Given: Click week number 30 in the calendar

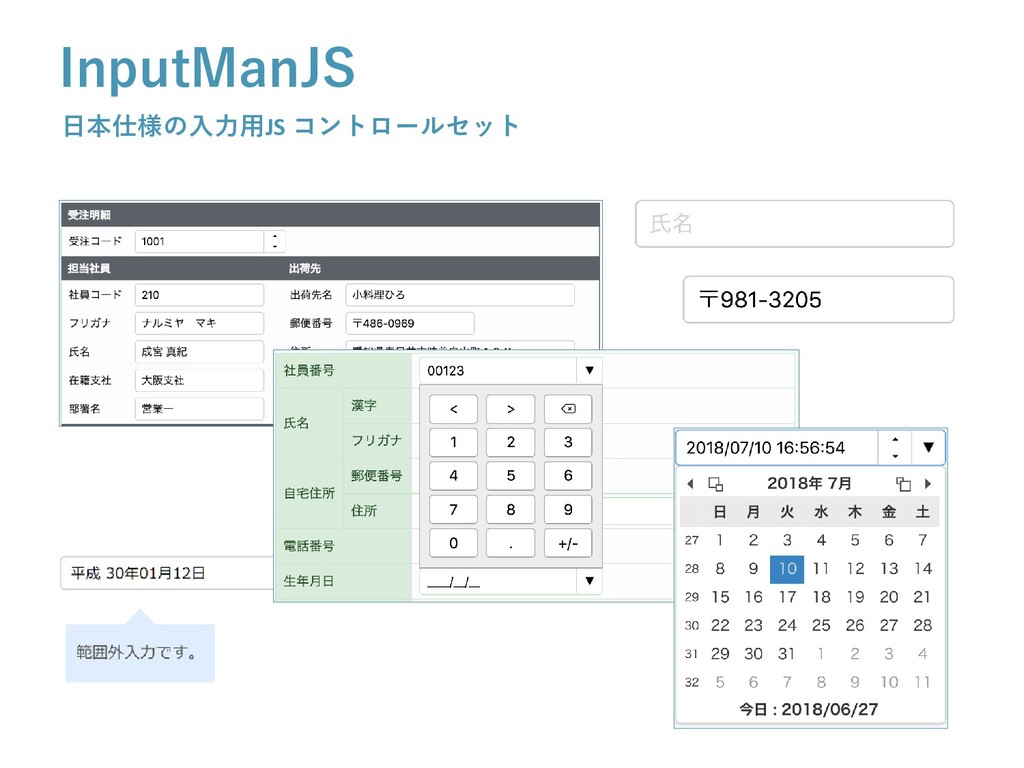Looking at the screenshot, I should 692,626.
